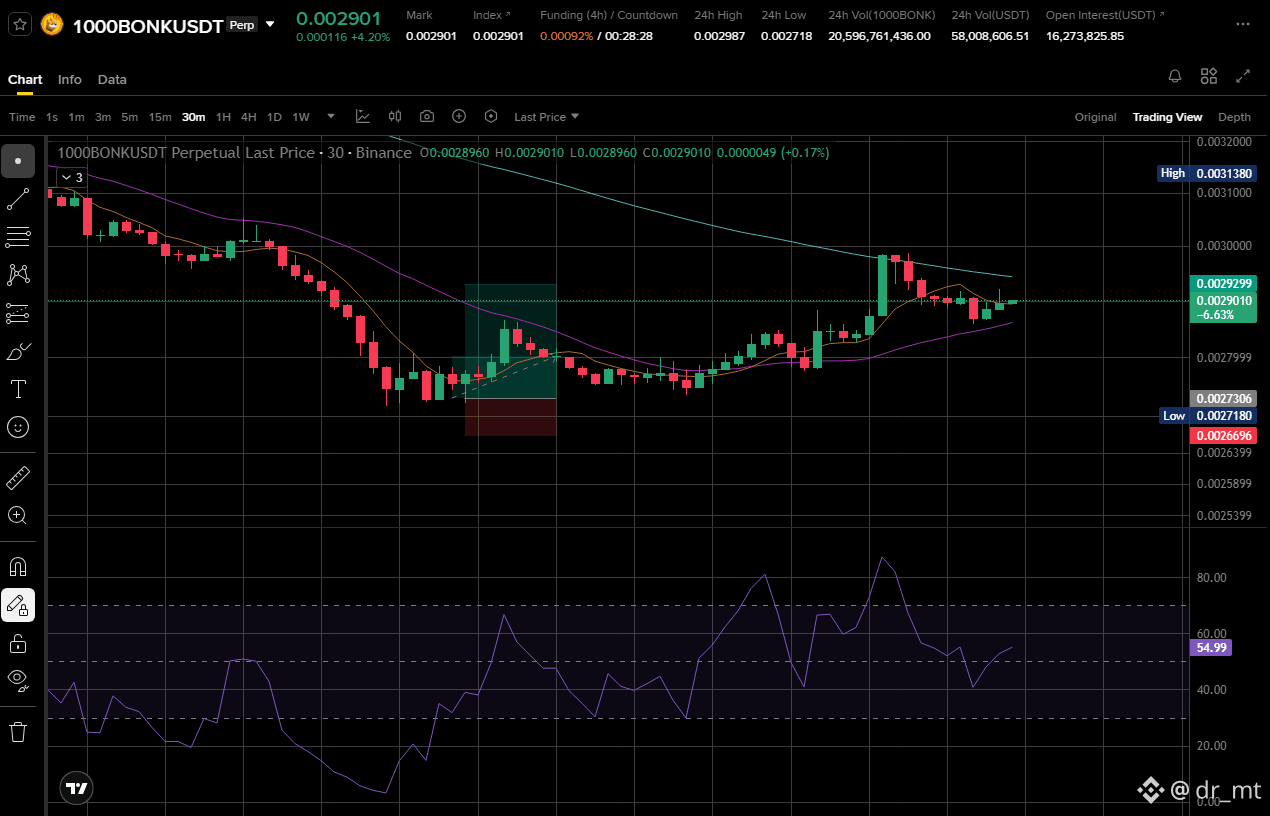Open the Last Price dropdown
1270x816 pixels.
pyautogui.click(x=547, y=117)
